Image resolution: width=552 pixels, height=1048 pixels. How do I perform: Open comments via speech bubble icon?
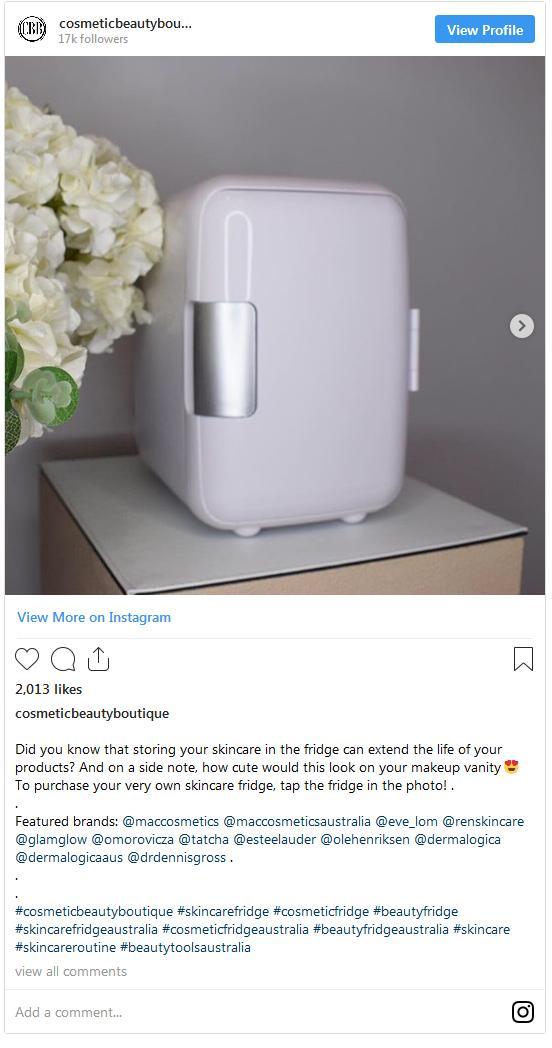[63, 659]
